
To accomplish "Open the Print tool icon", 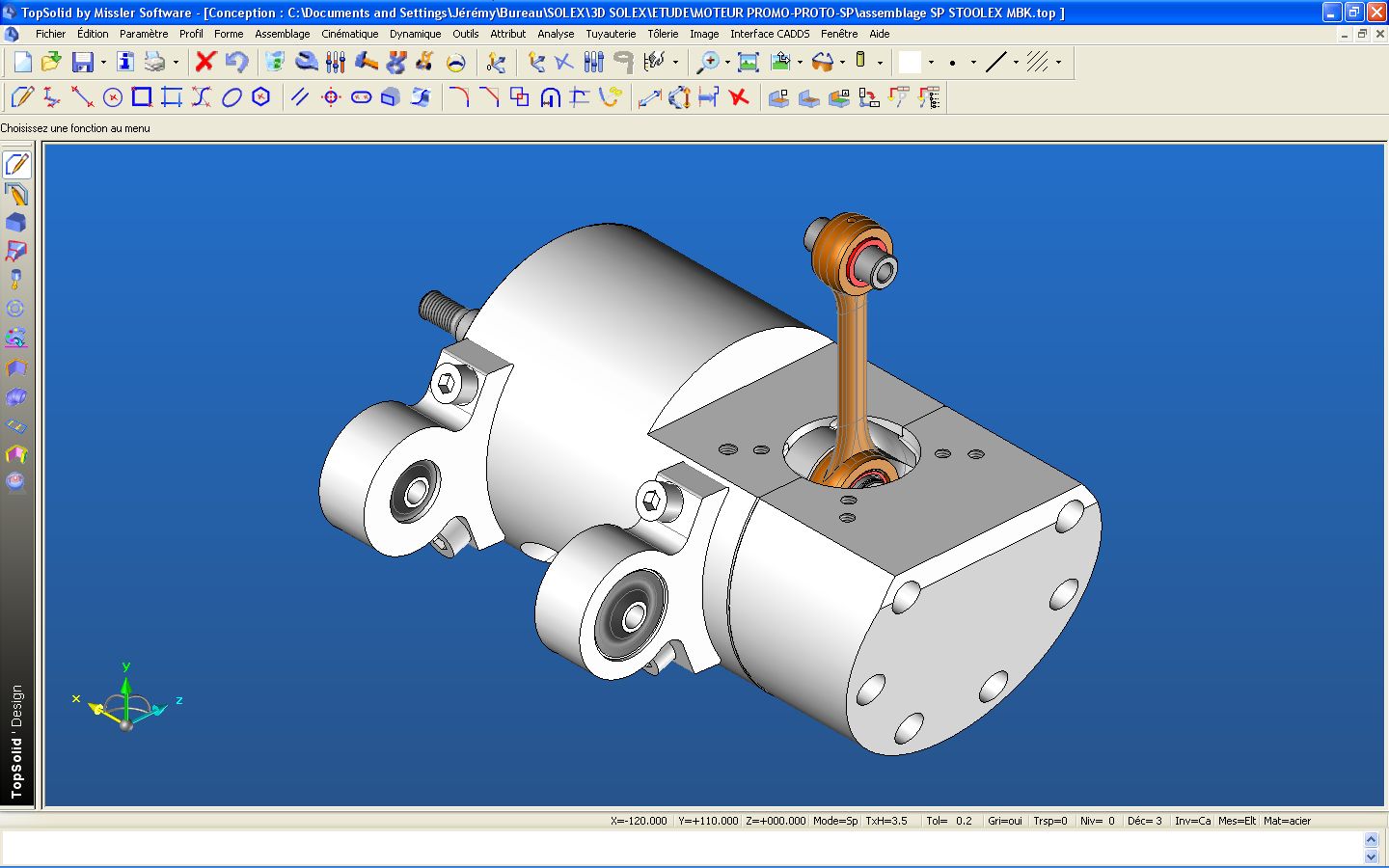I will click(x=154, y=63).
